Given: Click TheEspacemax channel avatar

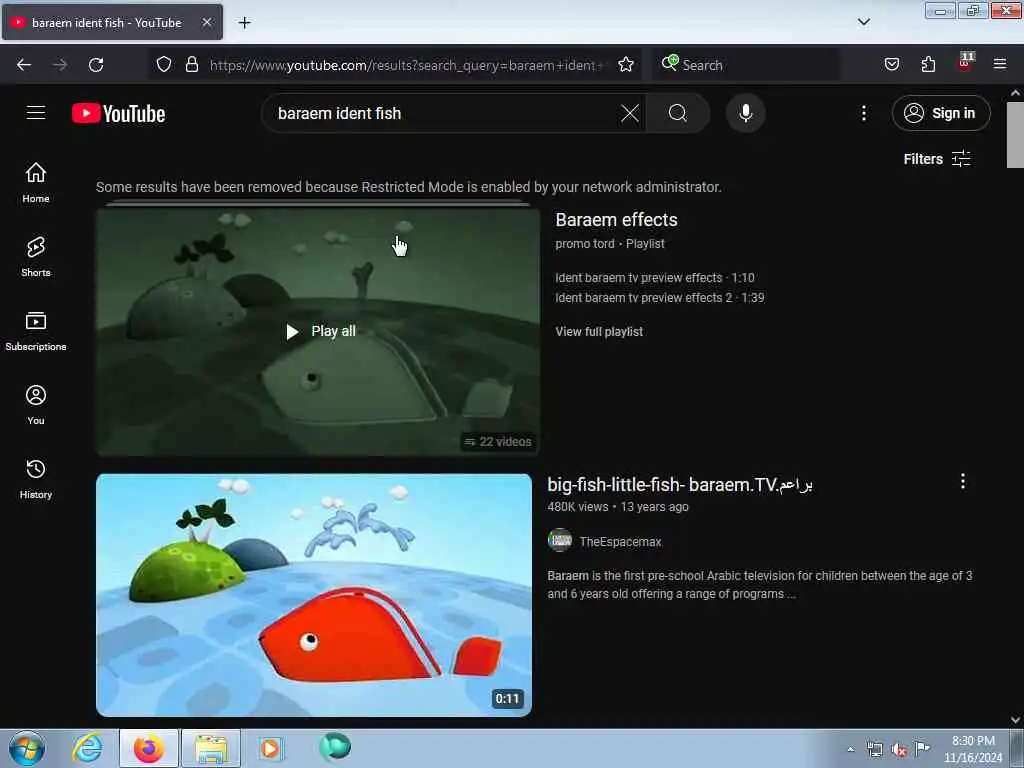Looking at the screenshot, I should point(560,541).
